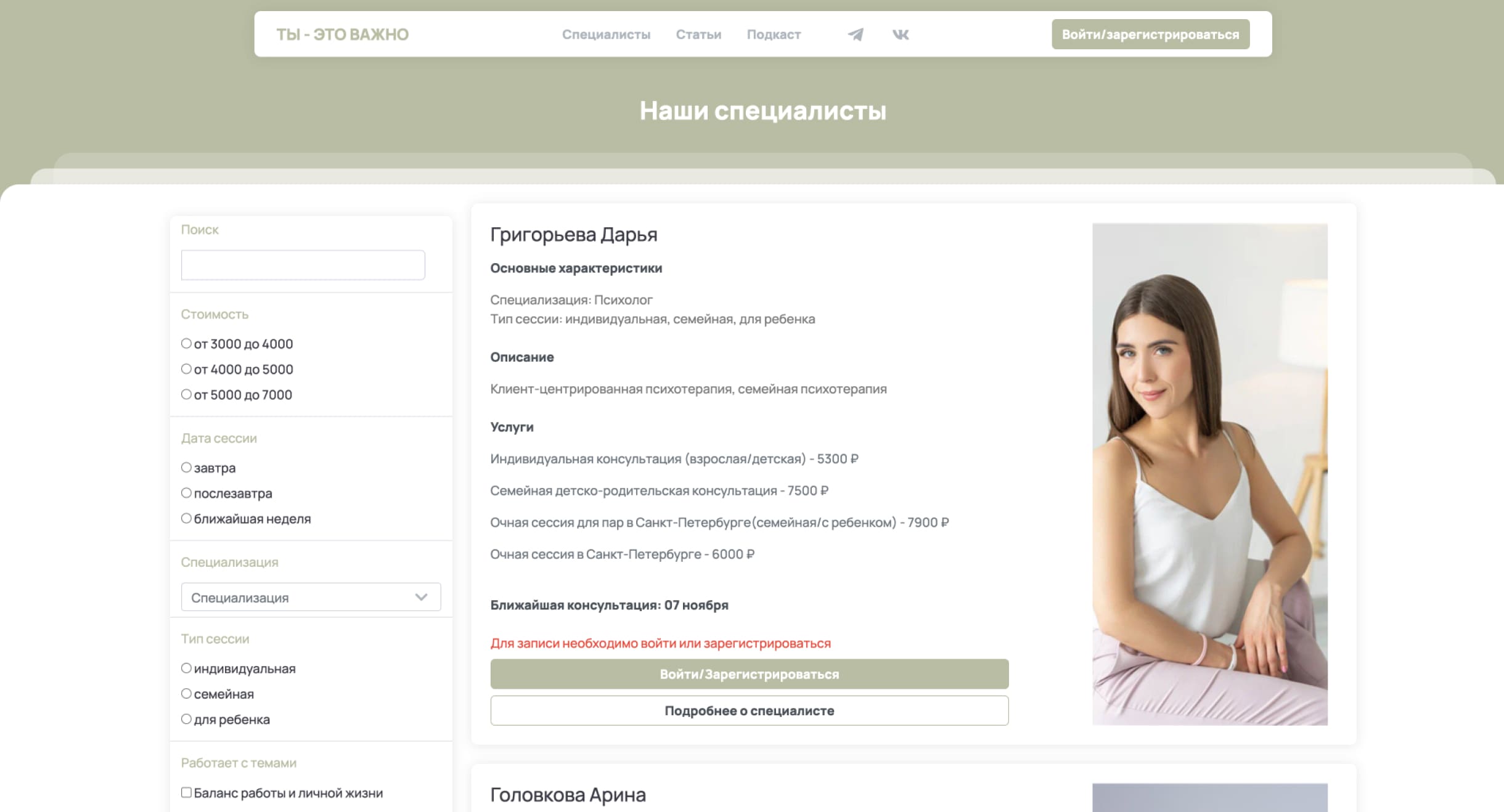Select price range от 3000 до 4000

click(x=186, y=343)
